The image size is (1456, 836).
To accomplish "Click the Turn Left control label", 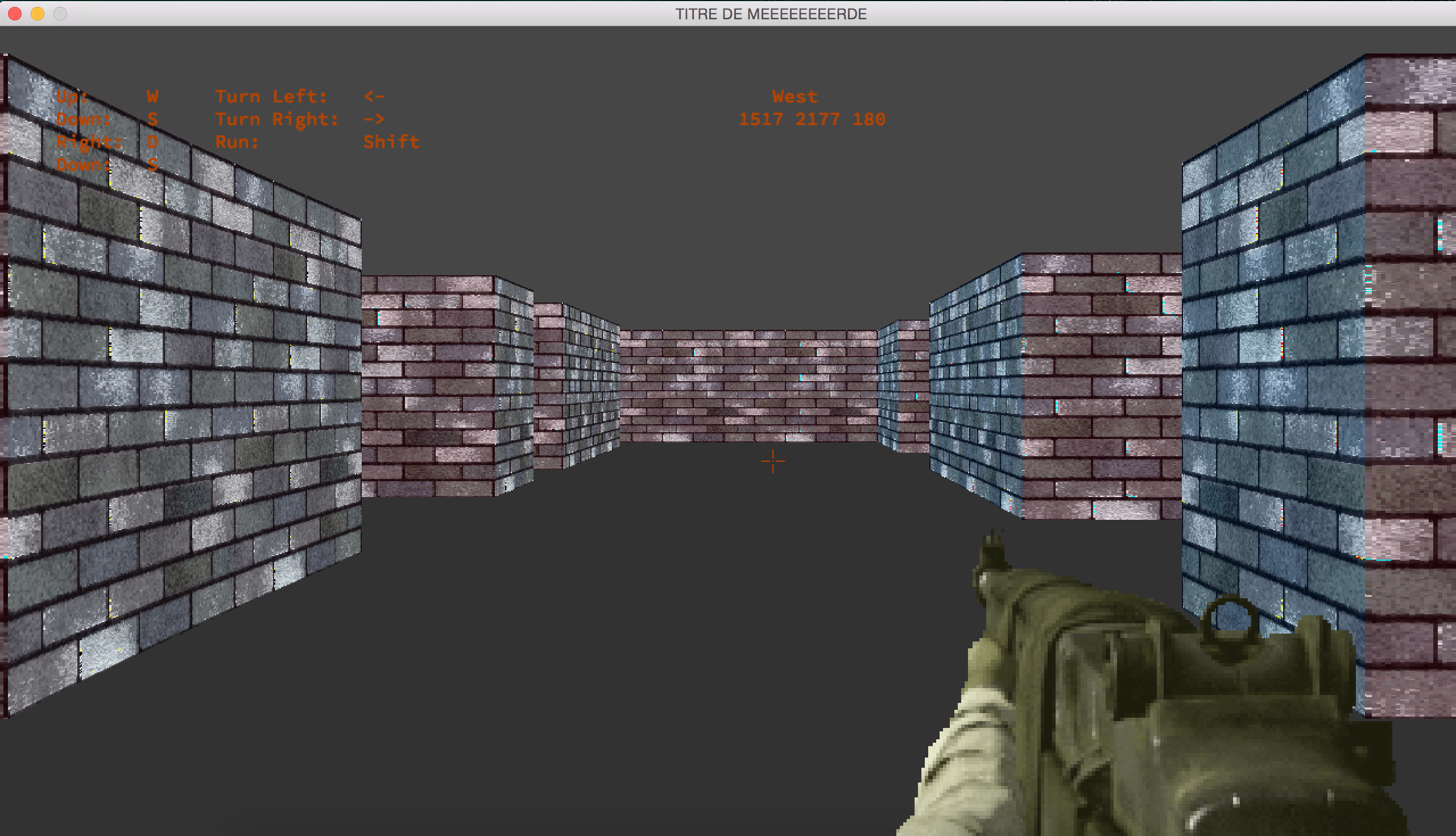I will (271, 97).
